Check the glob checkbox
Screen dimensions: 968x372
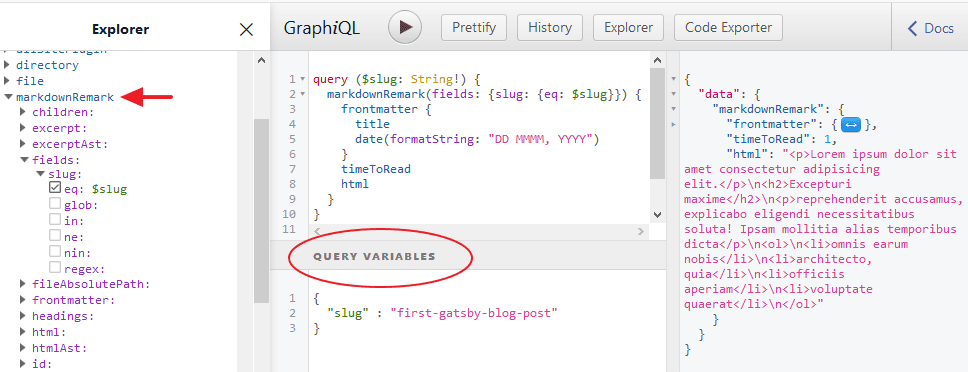55,204
